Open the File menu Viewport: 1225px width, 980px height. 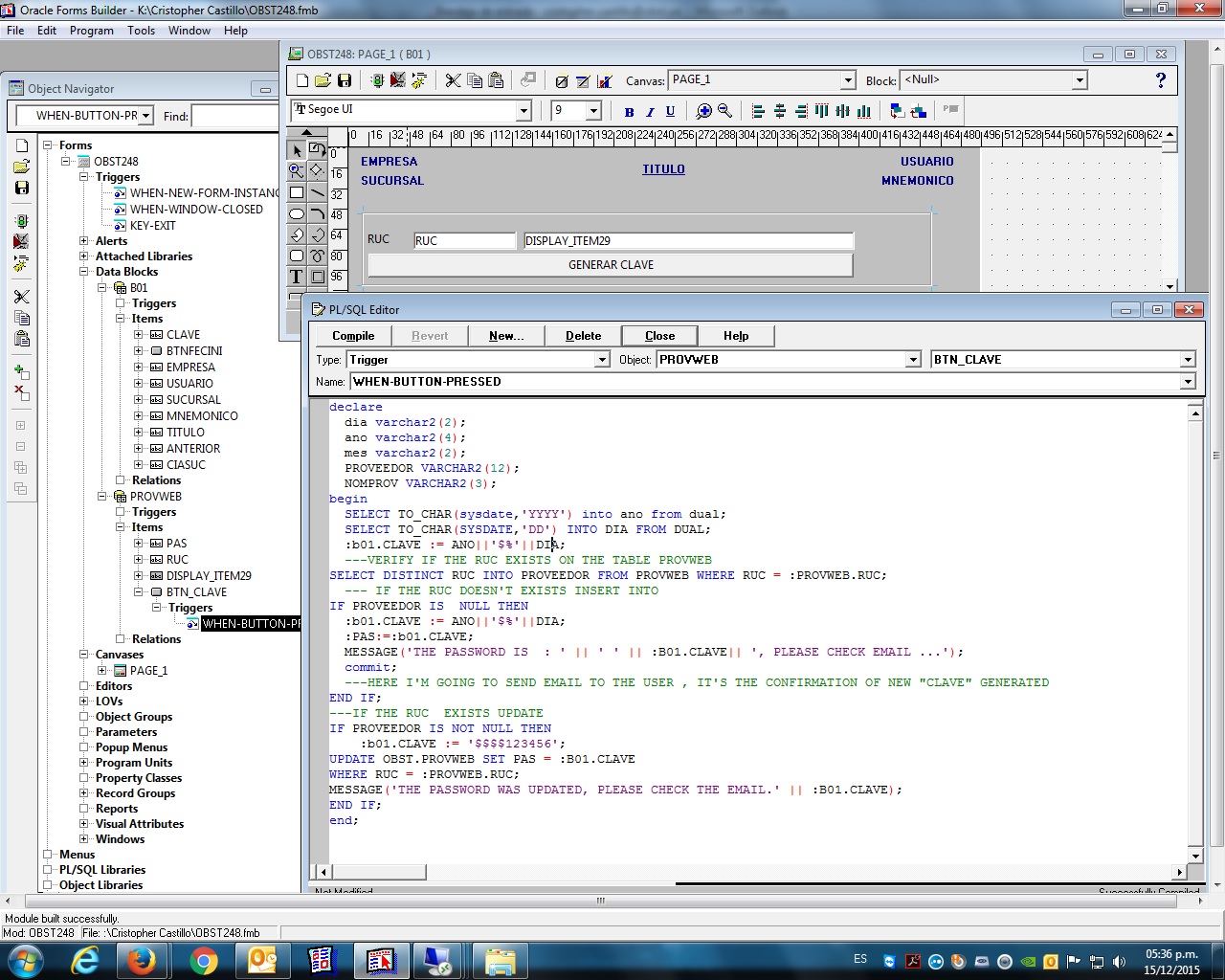(x=15, y=31)
